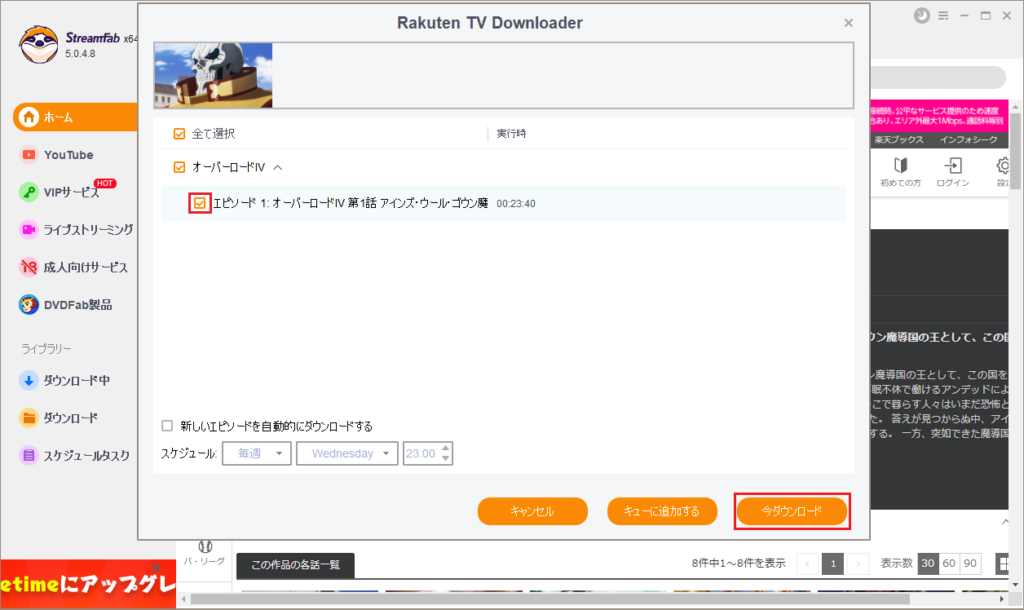The image size is (1024, 610).
Task: Click the インフォシーク link
Action: point(968,140)
